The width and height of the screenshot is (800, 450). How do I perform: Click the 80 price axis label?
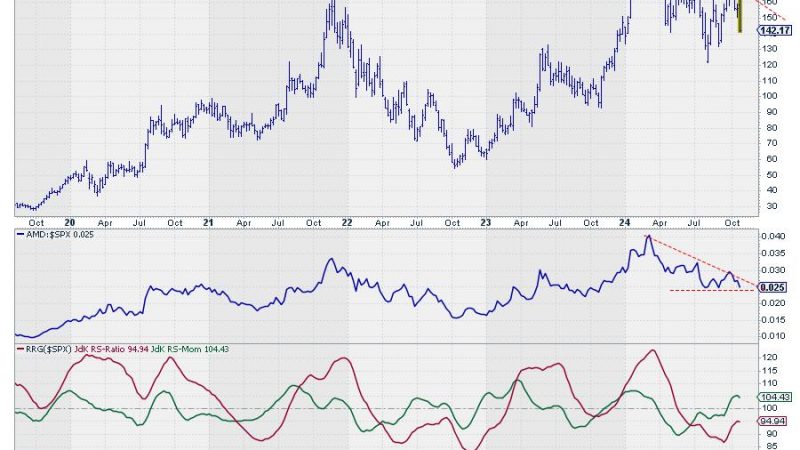click(772, 128)
